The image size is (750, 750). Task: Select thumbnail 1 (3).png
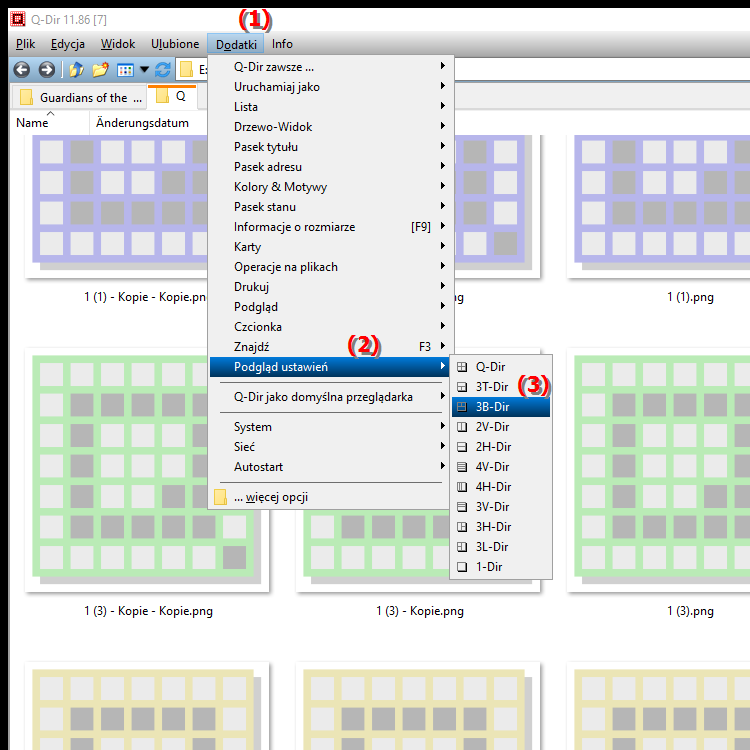659,470
